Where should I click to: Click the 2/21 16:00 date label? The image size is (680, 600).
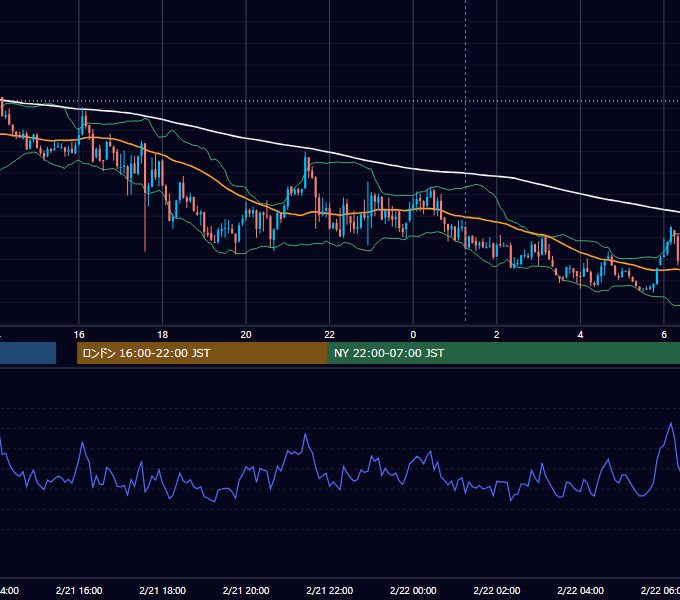79,590
